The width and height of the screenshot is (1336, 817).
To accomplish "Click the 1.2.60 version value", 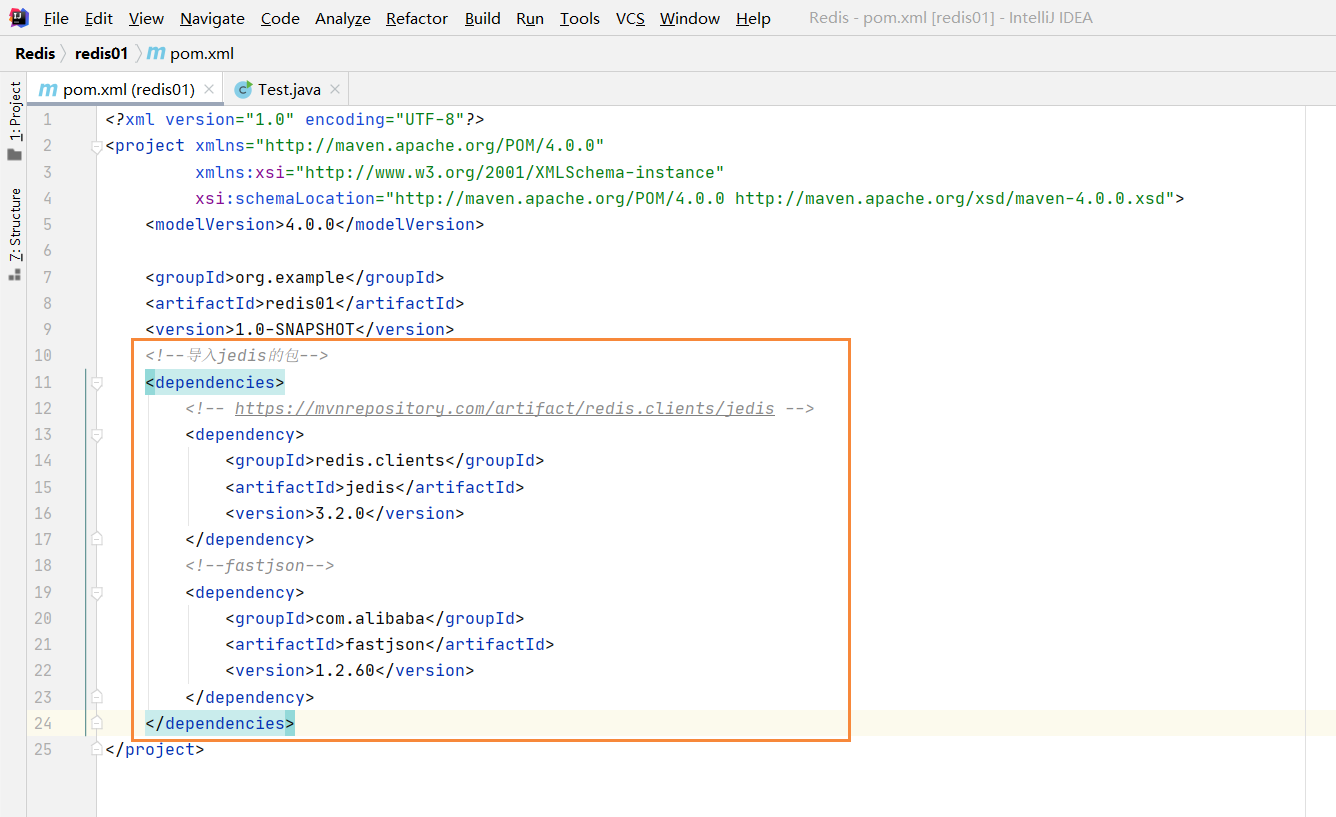I will pos(345,670).
